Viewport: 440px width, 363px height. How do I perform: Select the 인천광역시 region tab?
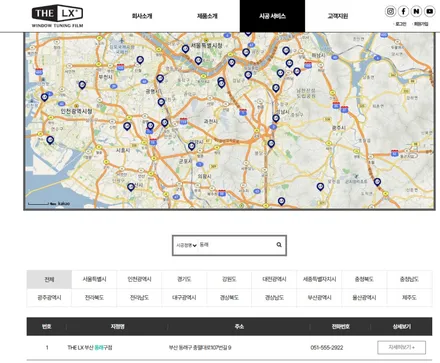139,279
